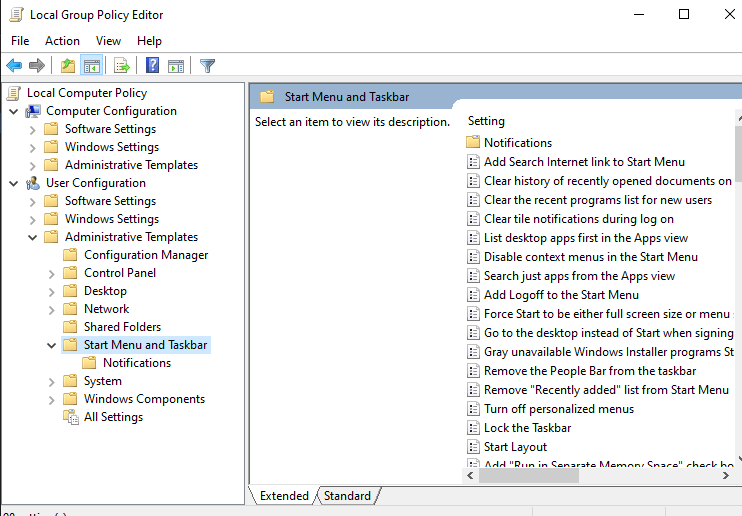Screen dimensions: 742x516
Task: Click the Up one level folder icon
Action: [68, 65]
